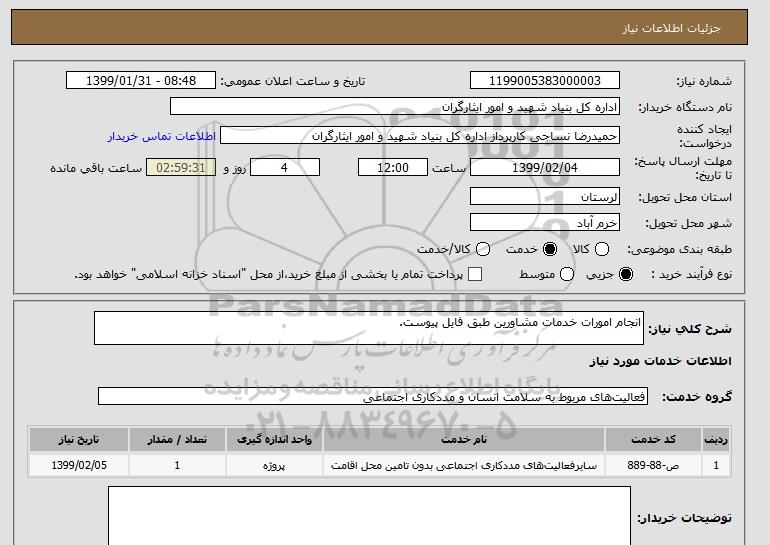Click the service name cell سایرفعالیت‌های مددکاری اجتماعی
Viewport: 770px width, 545px height.
click(x=464, y=465)
